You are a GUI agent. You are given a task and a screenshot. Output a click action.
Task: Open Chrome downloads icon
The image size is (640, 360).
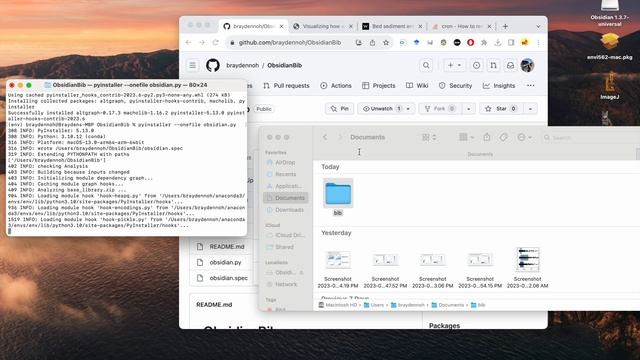[x=498, y=42]
